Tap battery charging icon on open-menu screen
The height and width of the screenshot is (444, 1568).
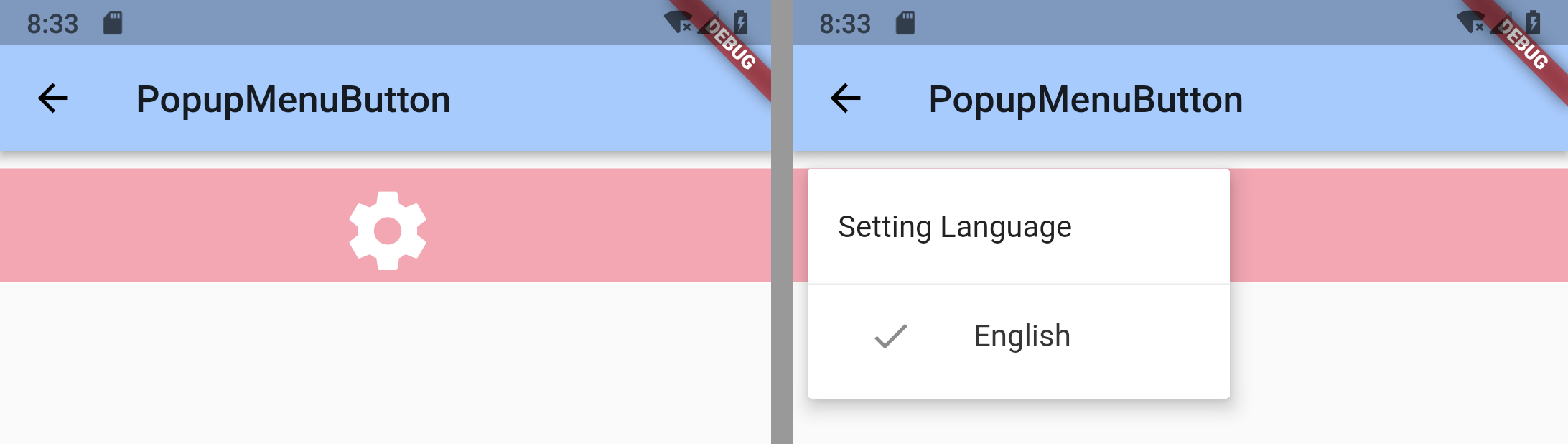(1533, 23)
